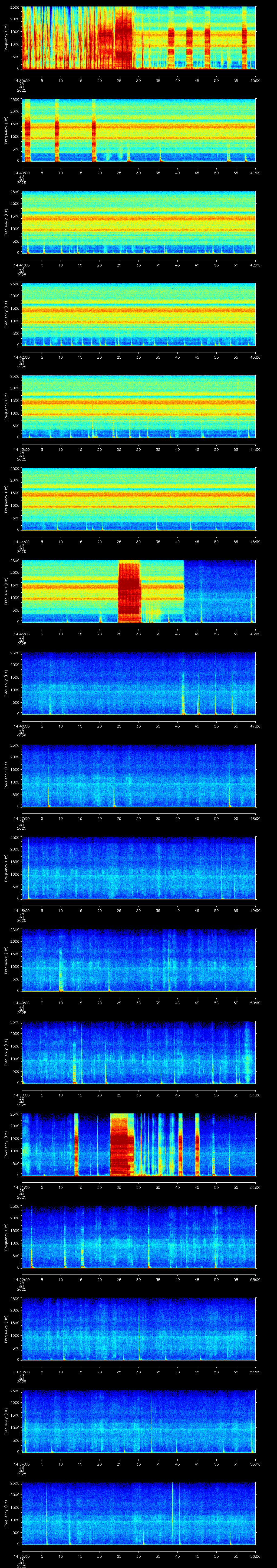Select the spectrogram panel starting at 14:49:00
Image resolution: width=277 pixels, height=1568 pixels.
click(x=138, y=960)
